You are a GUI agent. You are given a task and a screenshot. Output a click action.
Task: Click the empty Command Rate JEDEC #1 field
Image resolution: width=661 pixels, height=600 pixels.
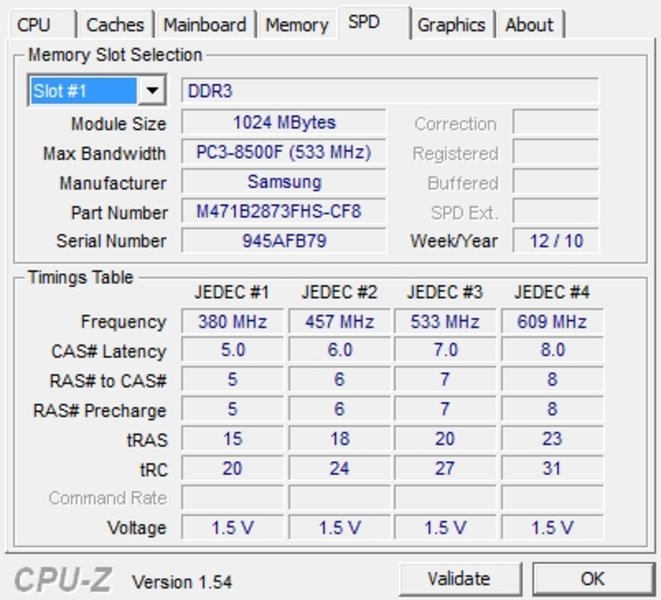pos(232,498)
